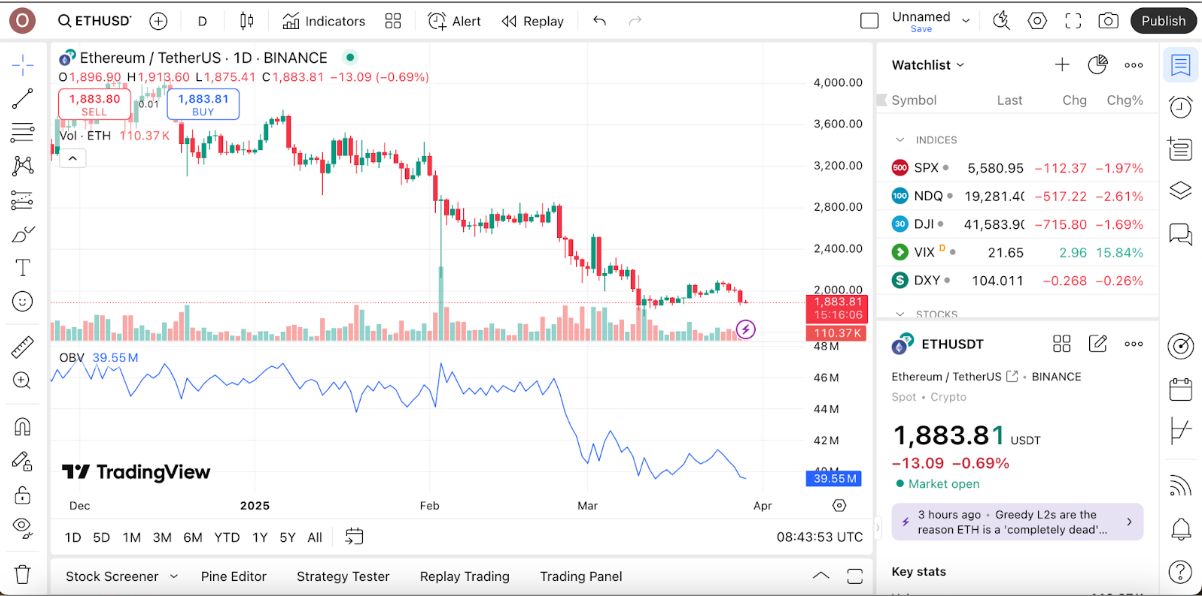1202x596 pixels.
Task: Take a chart snapshot with camera icon
Action: point(1108,21)
